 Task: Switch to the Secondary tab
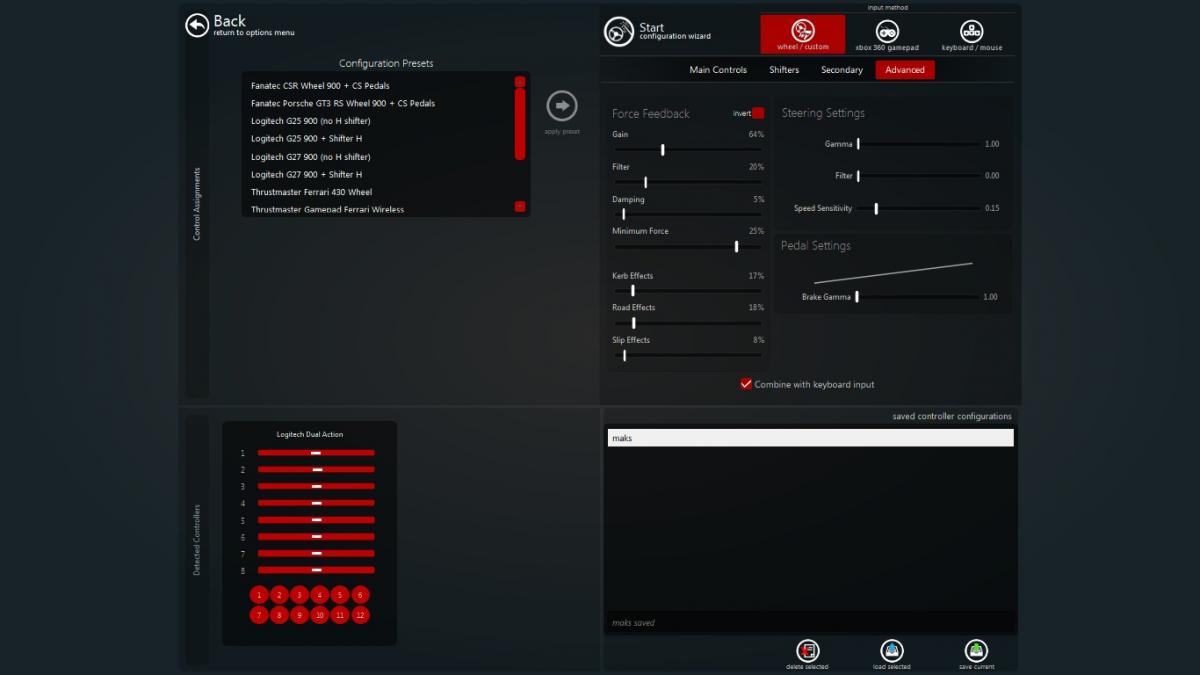point(842,70)
